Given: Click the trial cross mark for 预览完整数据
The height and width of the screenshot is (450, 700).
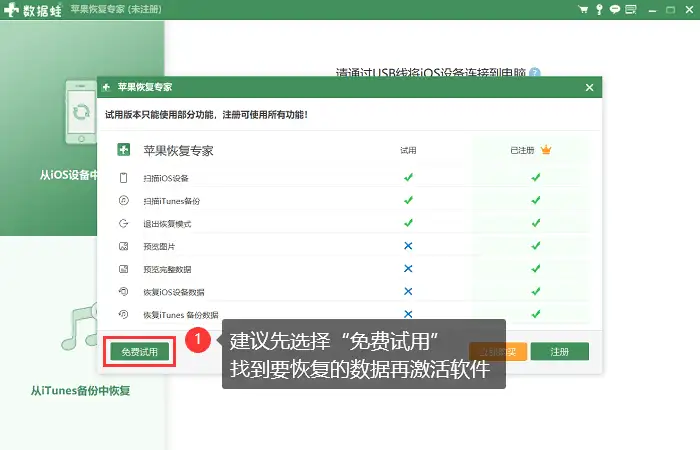Looking at the screenshot, I should pos(408,268).
